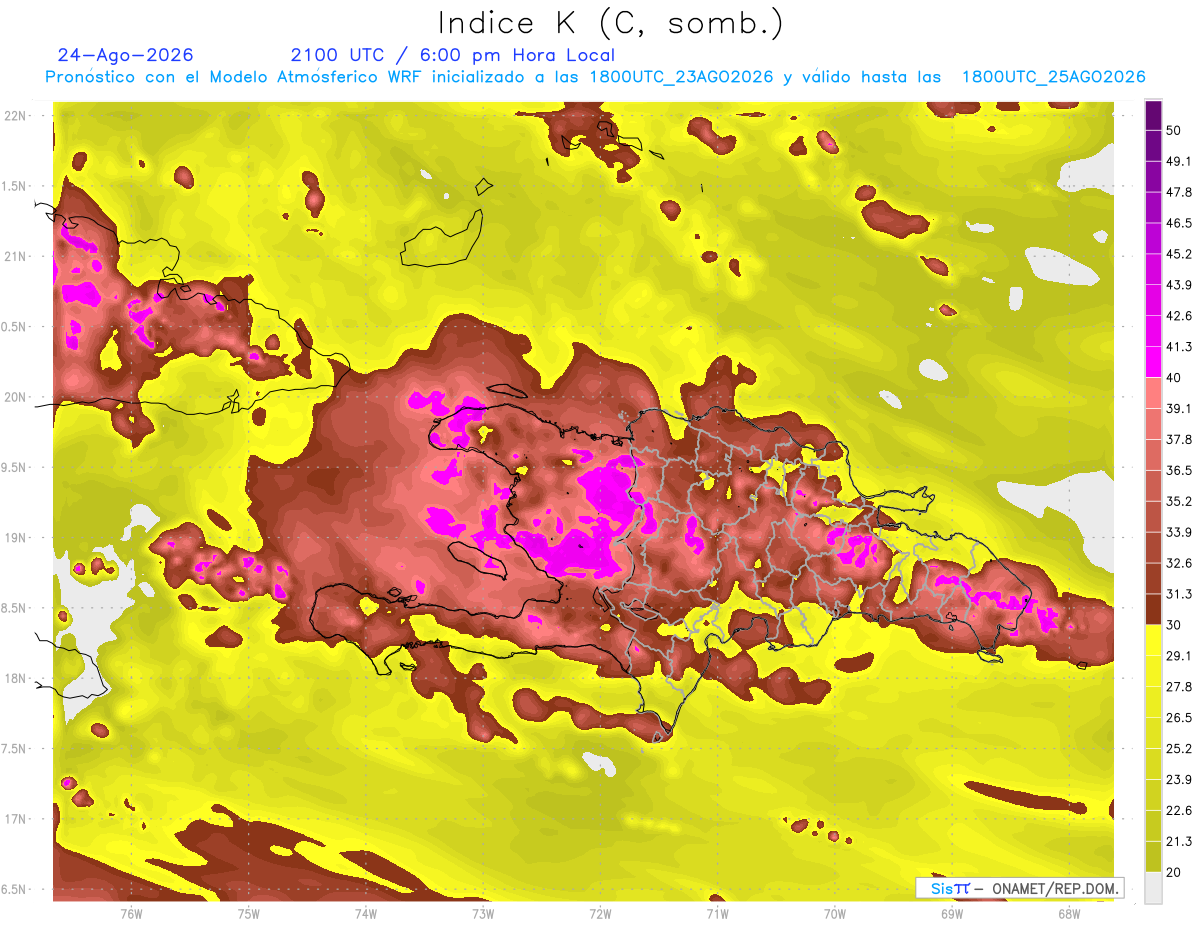Pick the gray legend segment below 20

point(1153,887)
